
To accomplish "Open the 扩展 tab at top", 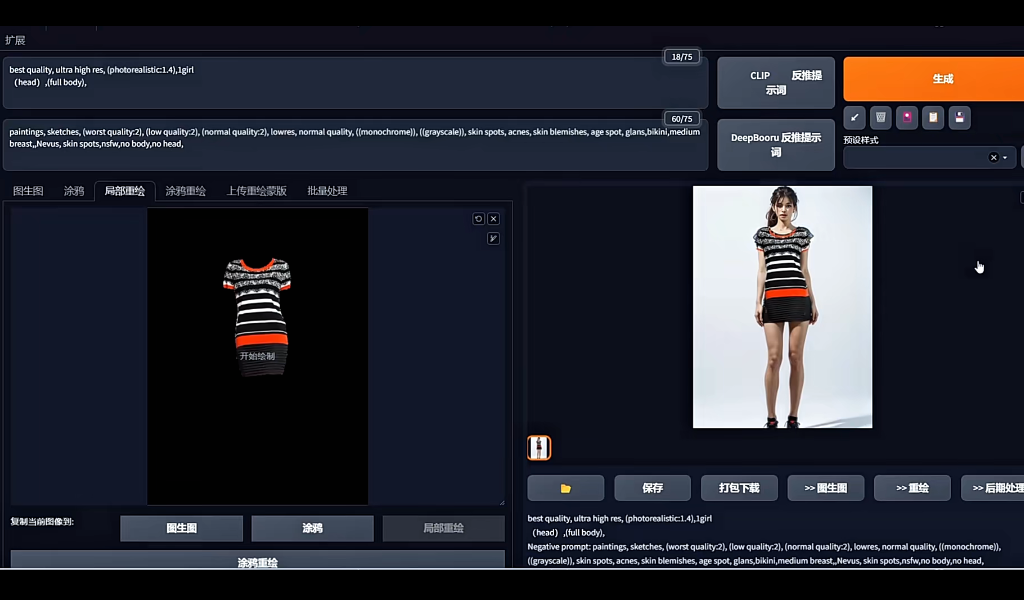I will pos(15,40).
